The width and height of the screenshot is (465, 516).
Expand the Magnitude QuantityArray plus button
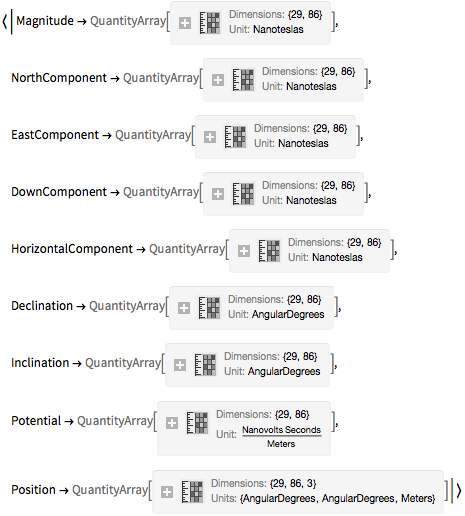(x=185, y=23)
